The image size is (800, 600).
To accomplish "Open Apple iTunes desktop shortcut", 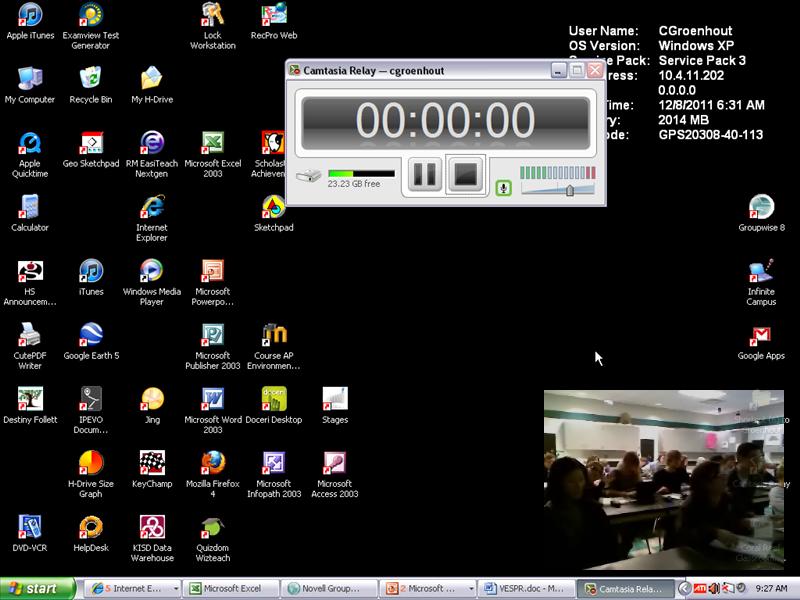I will (30, 21).
